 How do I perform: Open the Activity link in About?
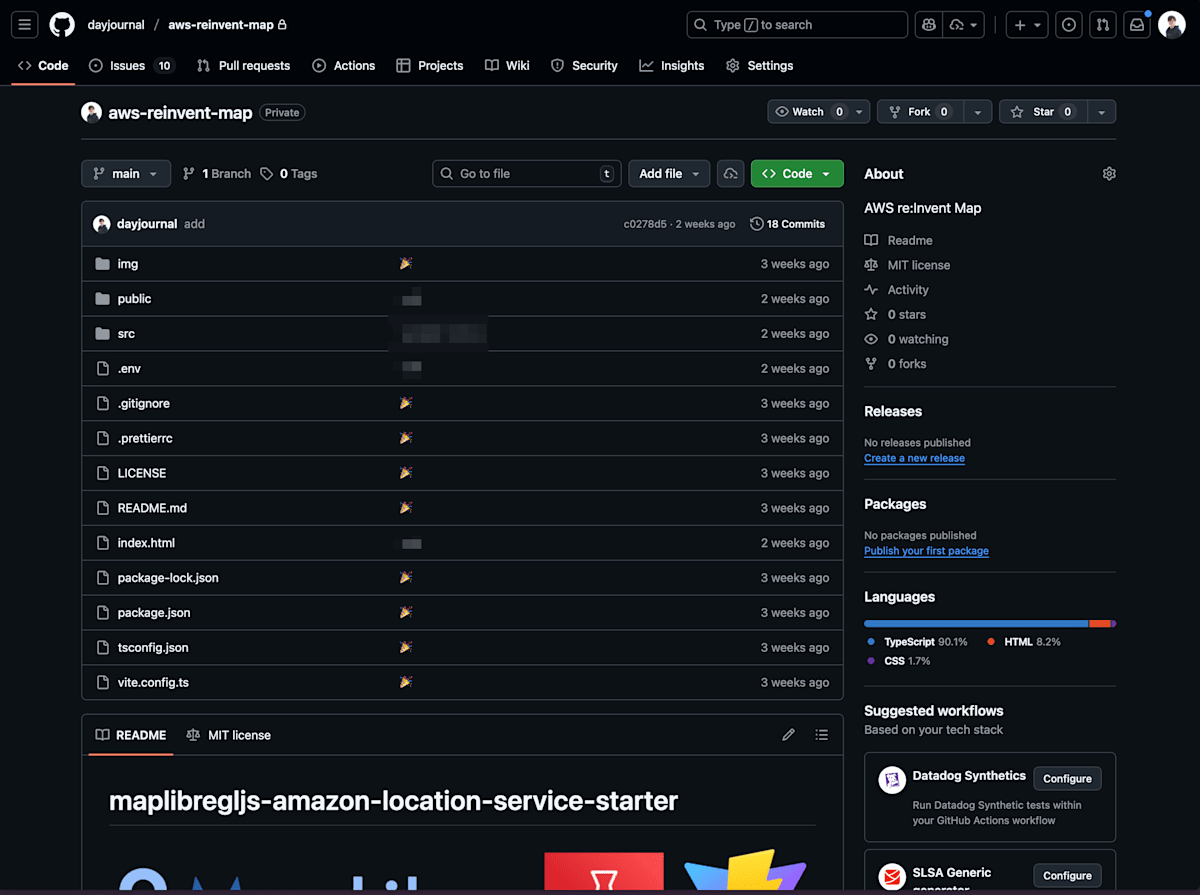(x=908, y=290)
